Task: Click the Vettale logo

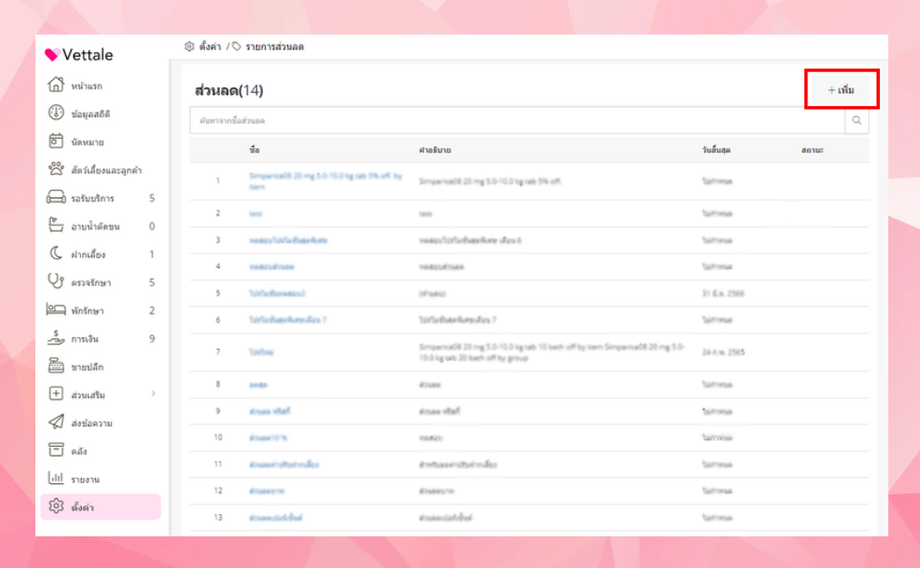Action: (x=79, y=55)
